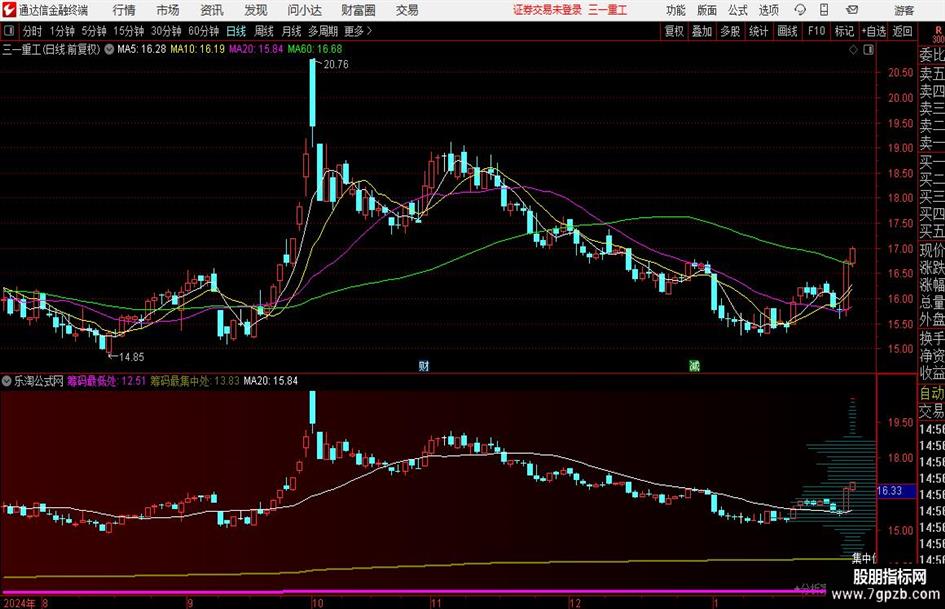Viewport: 945px width, 609px height.
Task: Open the 财富圈 menu
Action: coord(358,10)
